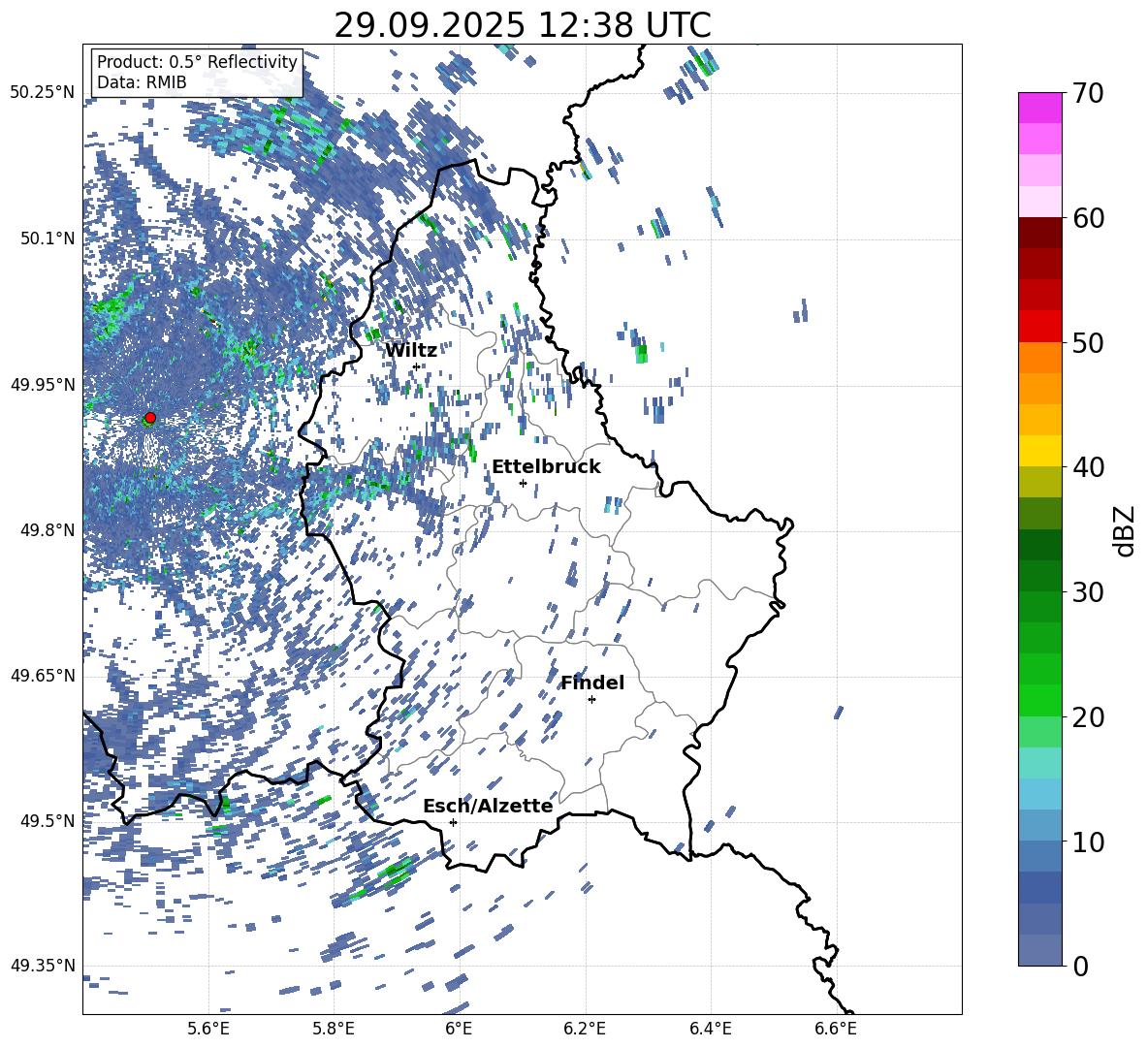Click the Ettelbruck station label
The width and height of the screenshot is (1148, 1048).
pos(546,467)
